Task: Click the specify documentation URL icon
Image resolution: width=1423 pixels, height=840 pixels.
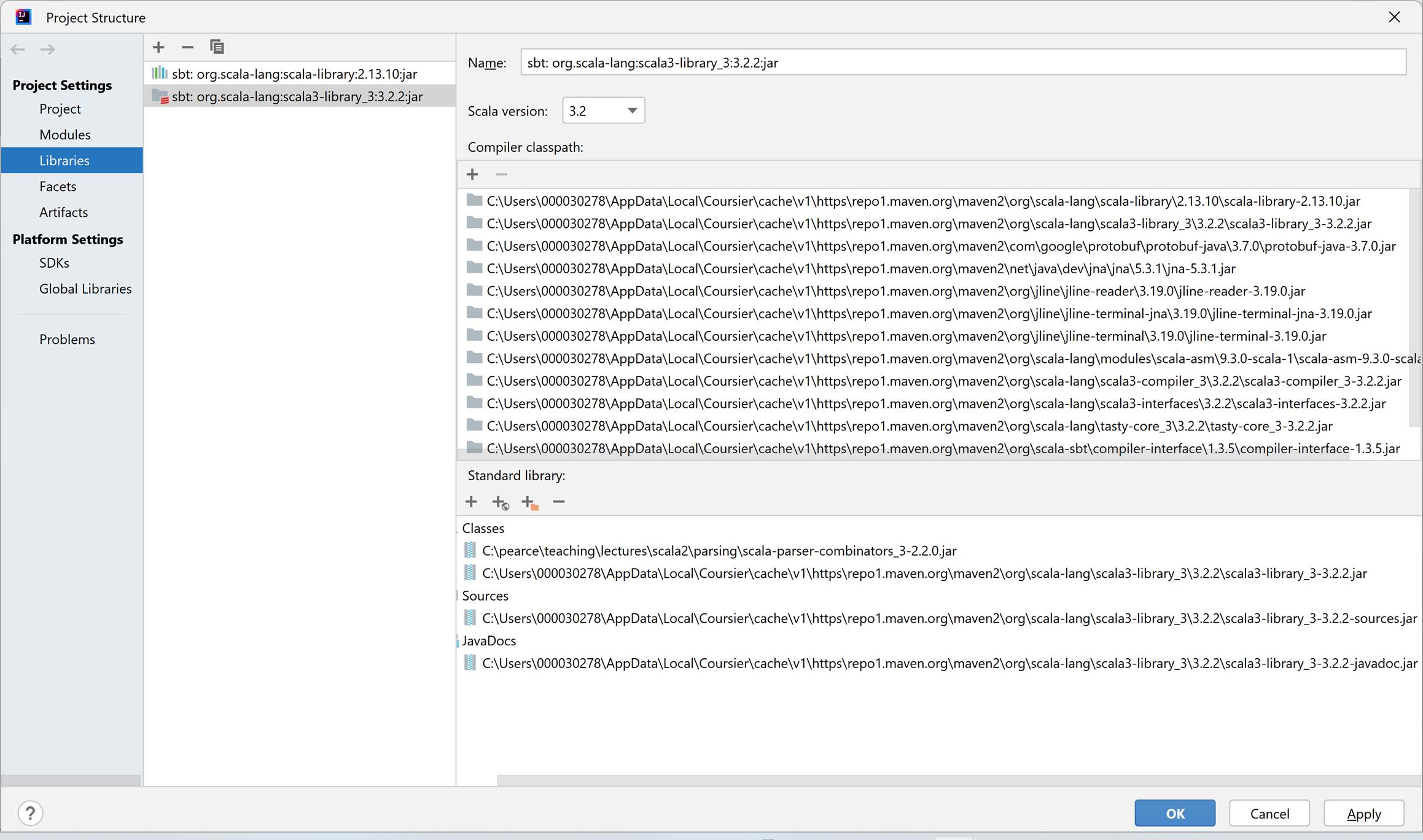Action: [x=501, y=502]
